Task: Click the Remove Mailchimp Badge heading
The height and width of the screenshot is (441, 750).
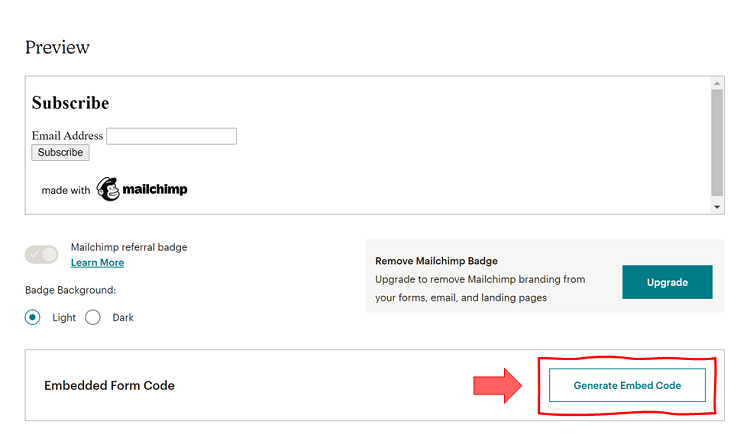Action: coord(436,261)
